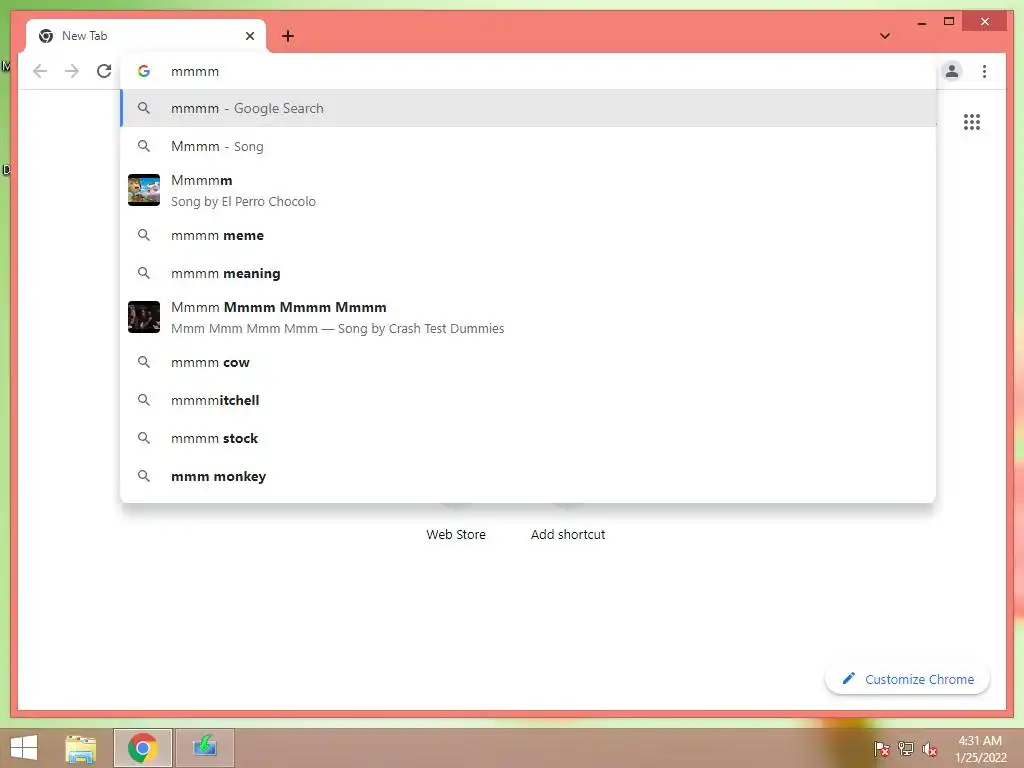Image resolution: width=1024 pixels, height=768 pixels.
Task: Reload the page with the refresh icon
Action: [104, 71]
